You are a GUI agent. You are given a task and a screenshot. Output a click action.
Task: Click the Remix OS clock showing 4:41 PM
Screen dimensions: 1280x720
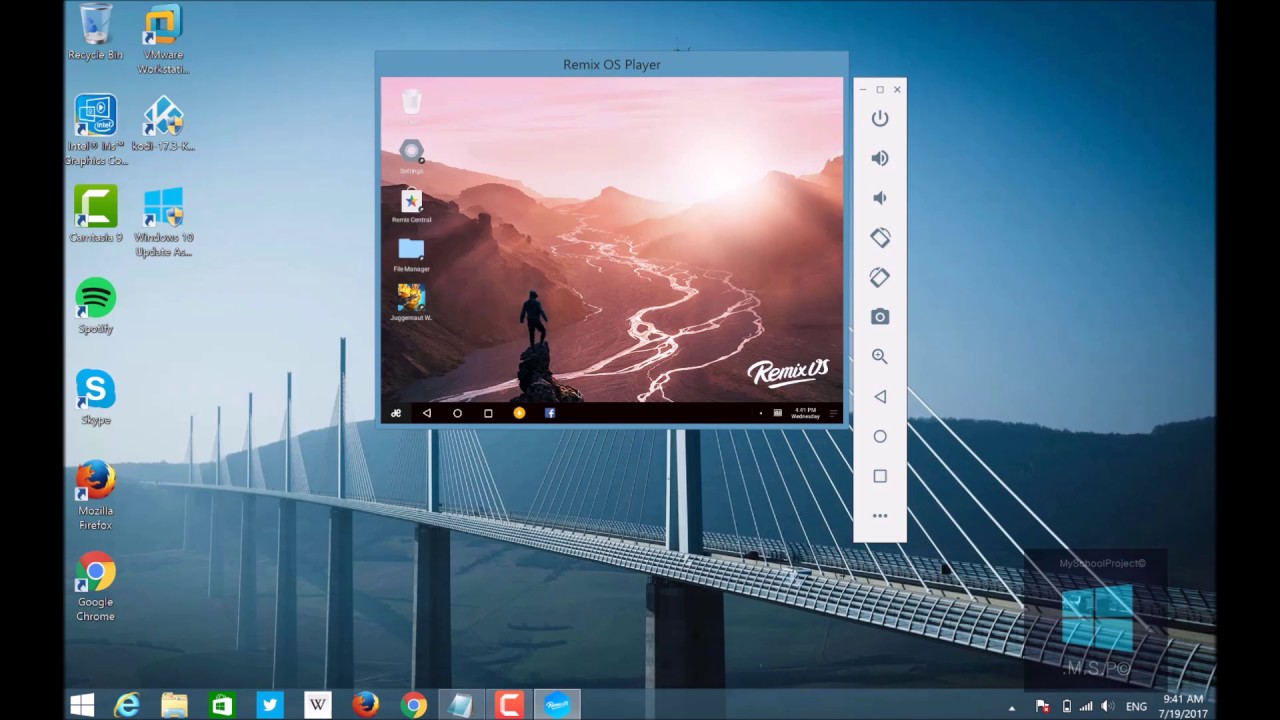click(805, 413)
